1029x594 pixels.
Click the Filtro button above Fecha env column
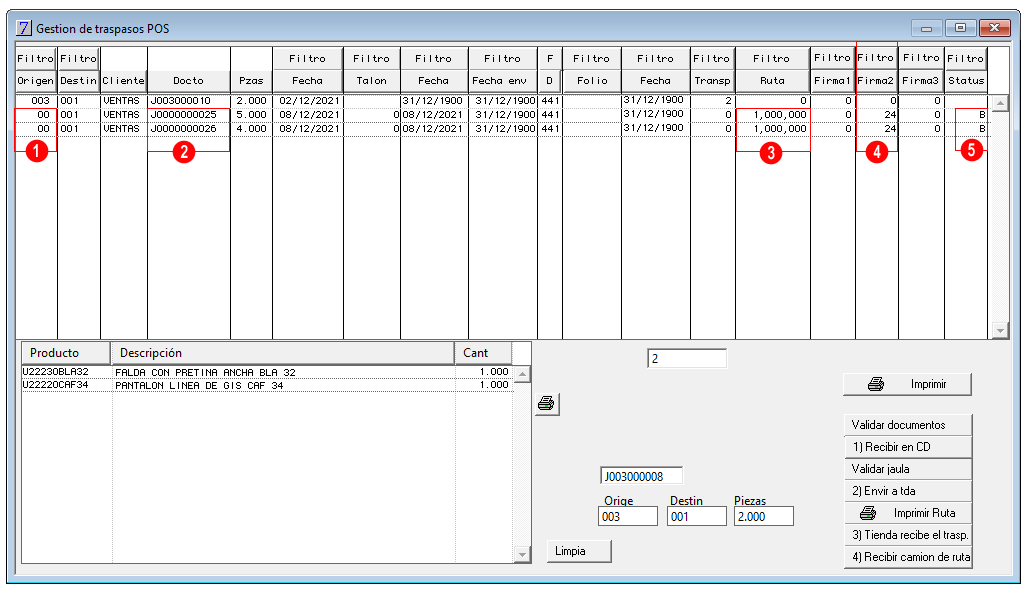pos(502,58)
